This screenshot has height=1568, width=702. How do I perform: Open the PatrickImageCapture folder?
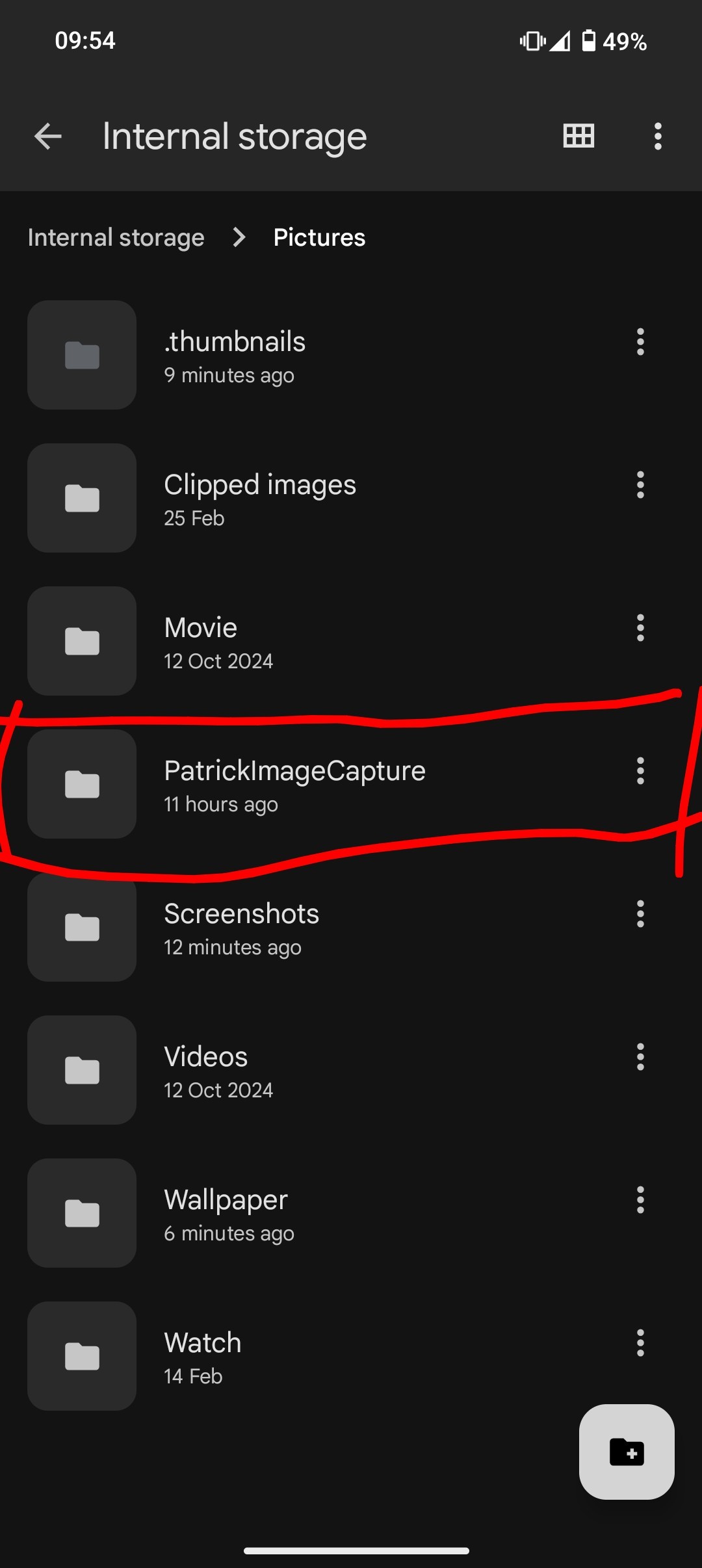pyautogui.click(x=294, y=784)
